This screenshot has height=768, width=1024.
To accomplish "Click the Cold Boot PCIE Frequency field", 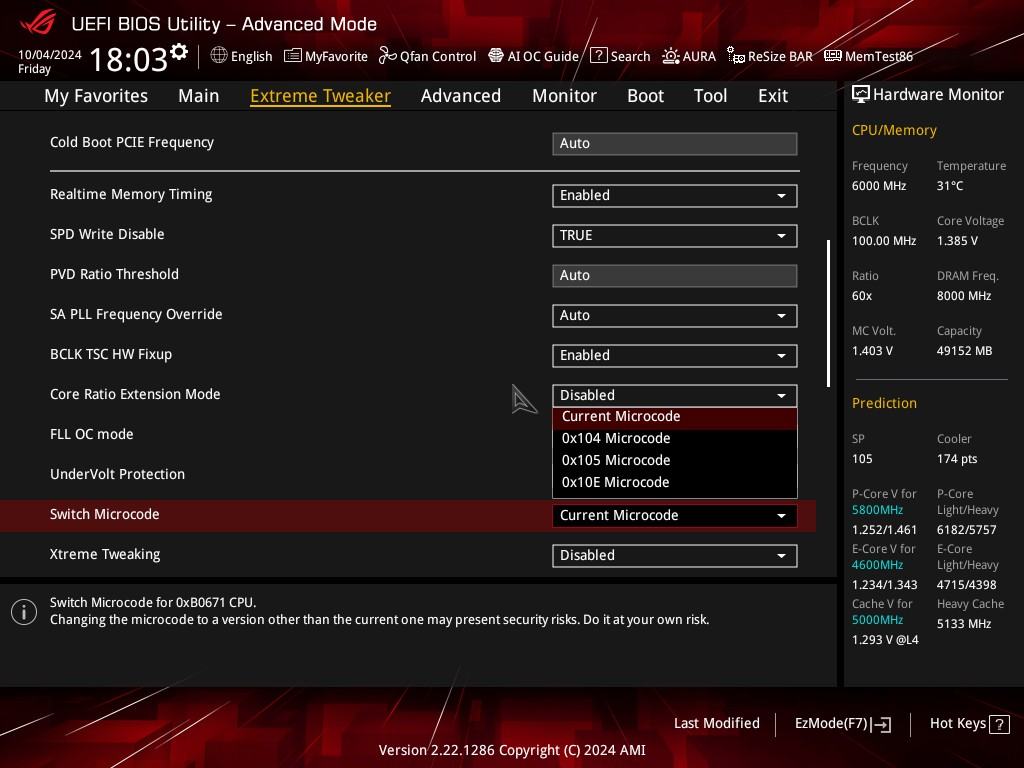I will pos(675,144).
